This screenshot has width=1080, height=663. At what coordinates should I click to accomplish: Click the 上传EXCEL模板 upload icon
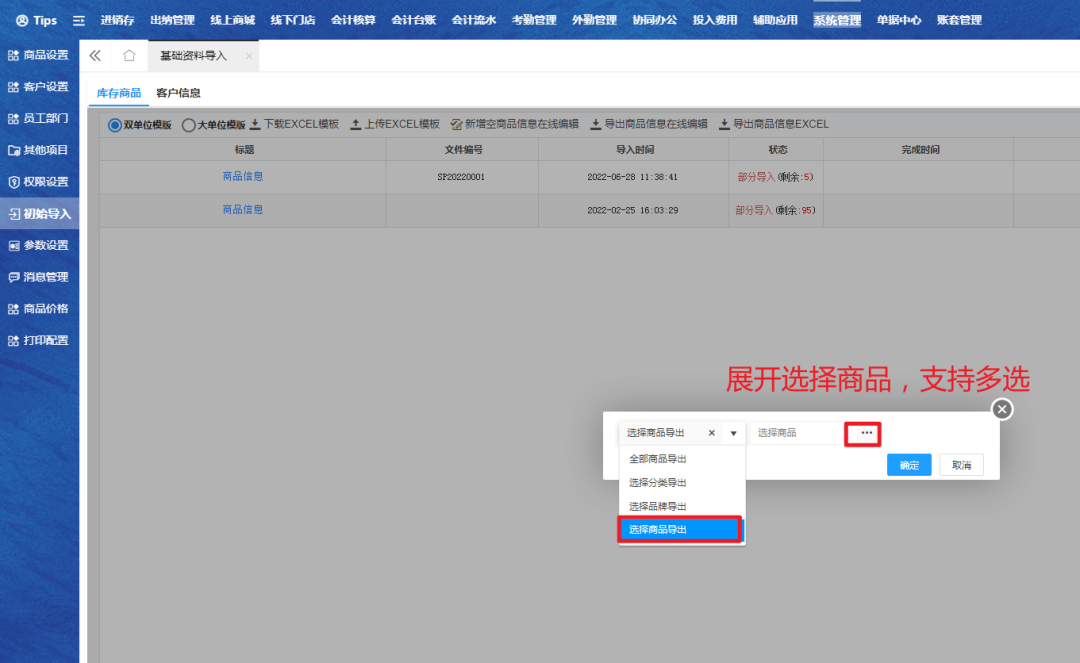[x=355, y=125]
